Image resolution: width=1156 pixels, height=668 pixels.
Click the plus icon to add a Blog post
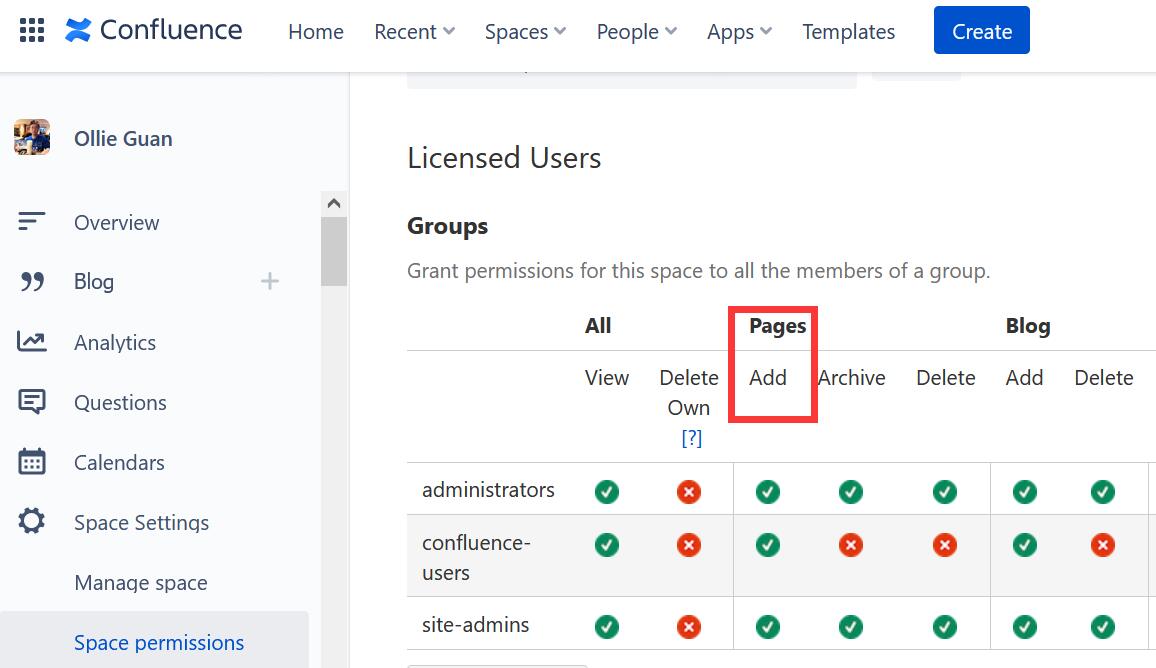click(269, 281)
